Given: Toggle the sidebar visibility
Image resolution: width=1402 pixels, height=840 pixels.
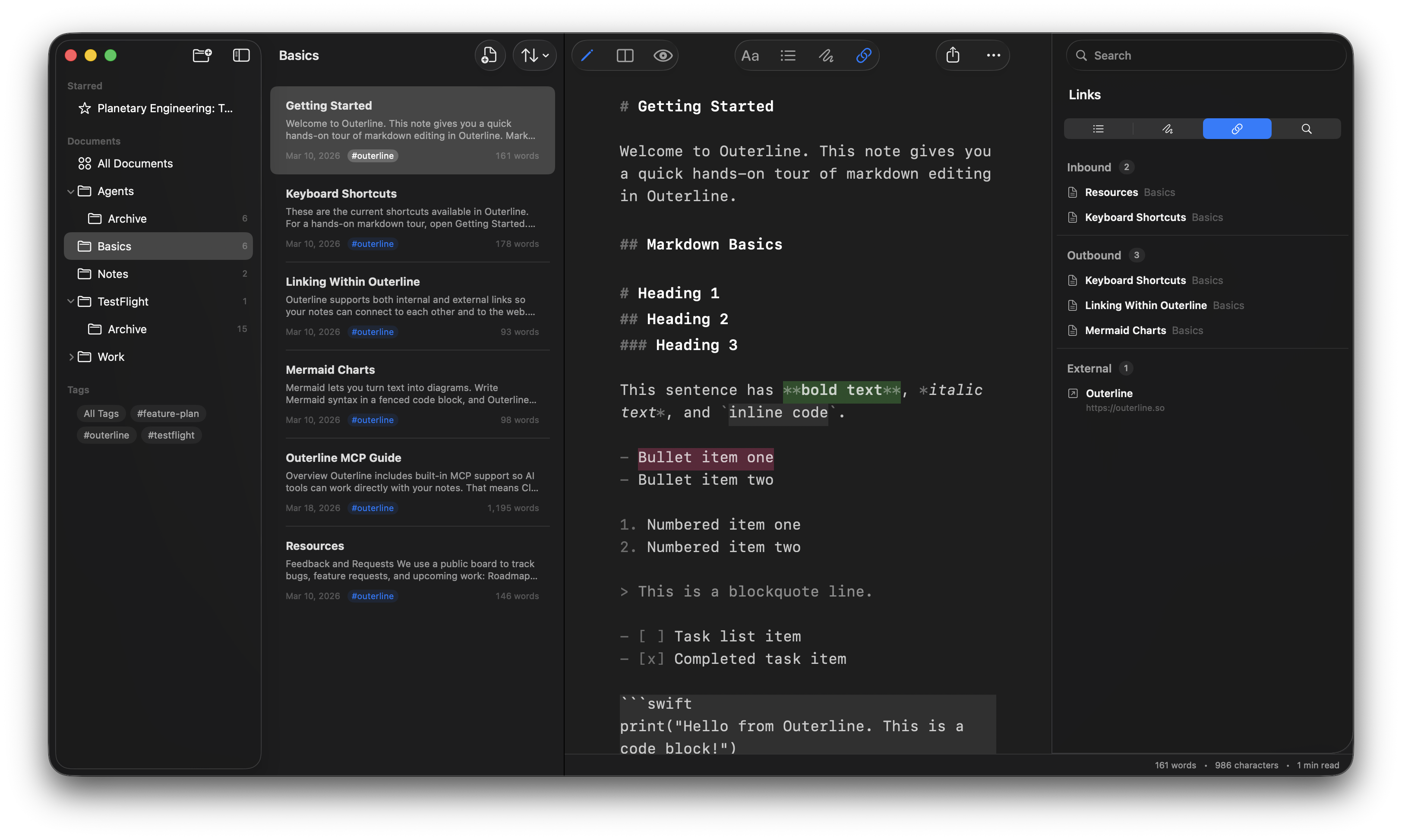Looking at the screenshot, I should tap(240, 55).
